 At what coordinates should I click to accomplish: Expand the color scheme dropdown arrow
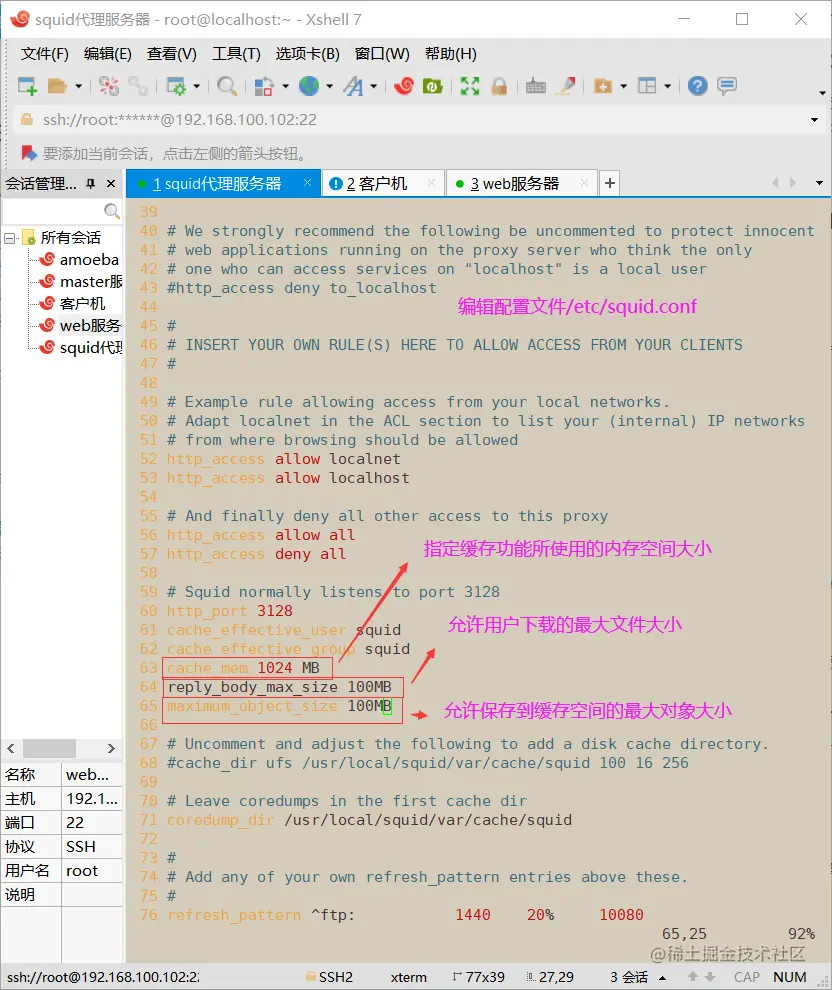[x=285, y=86]
